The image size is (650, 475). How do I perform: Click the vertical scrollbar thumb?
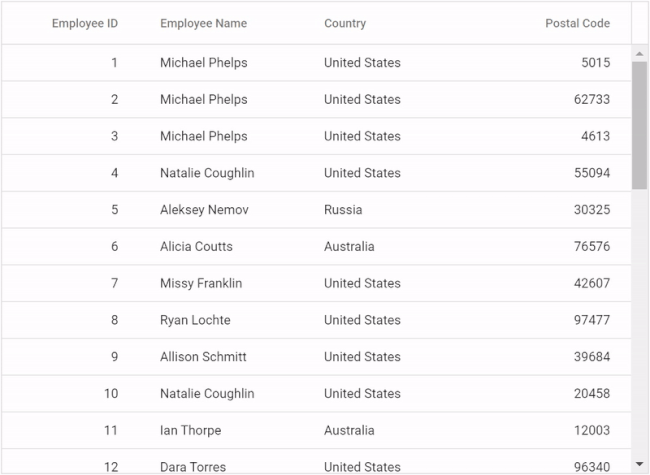(640, 125)
